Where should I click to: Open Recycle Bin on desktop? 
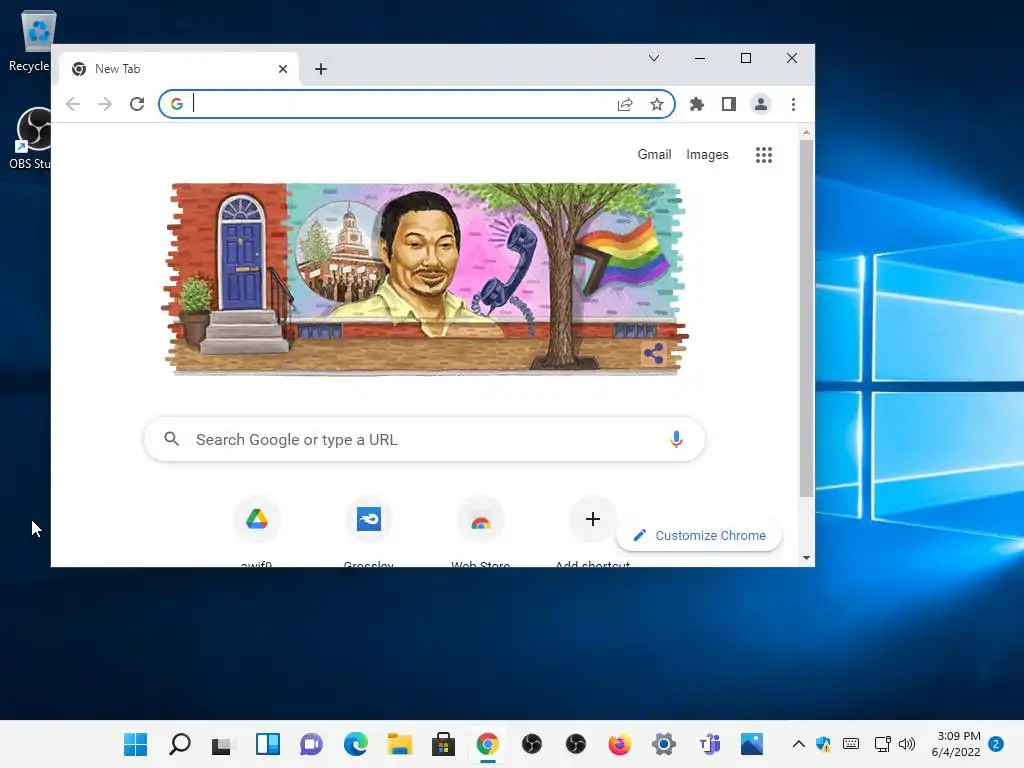(x=29, y=40)
